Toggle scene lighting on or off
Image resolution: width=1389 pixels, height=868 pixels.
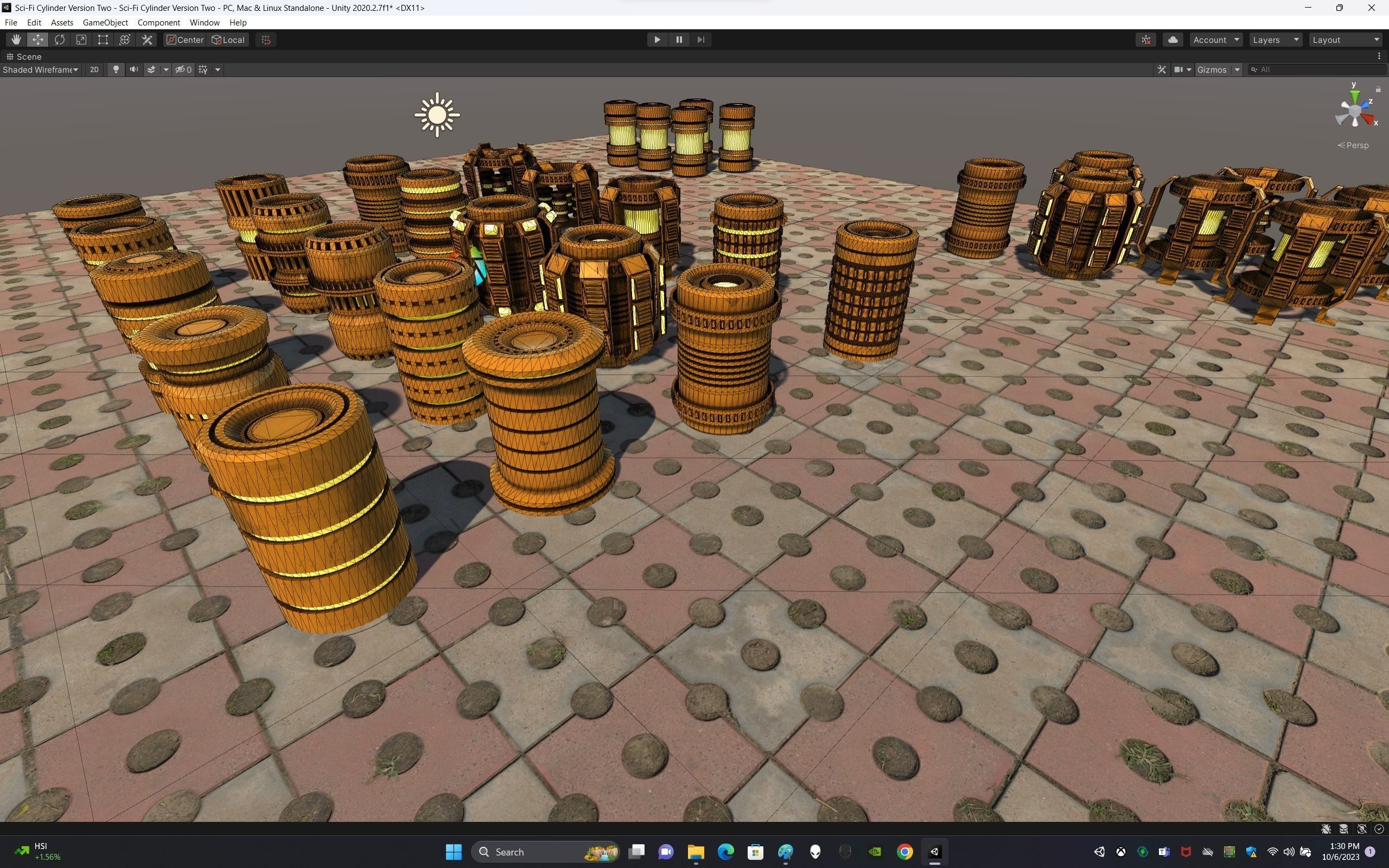coord(116,69)
